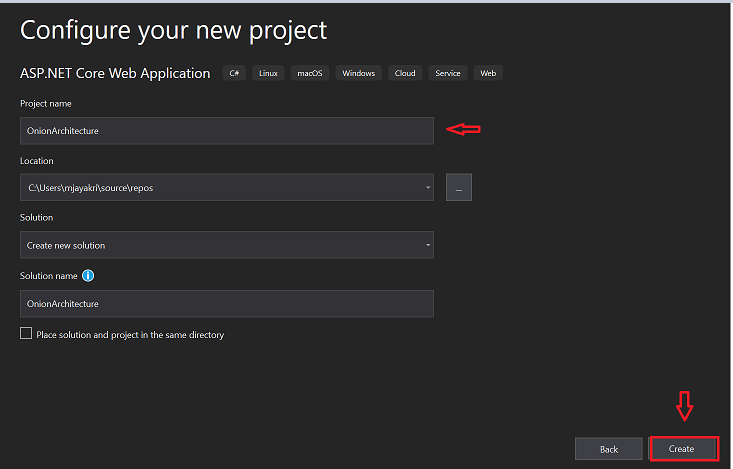Click the Location path text C:\Users\mjayakri\source\repos
The width and height of the screenshot is (733, 469).
[90, 188]
